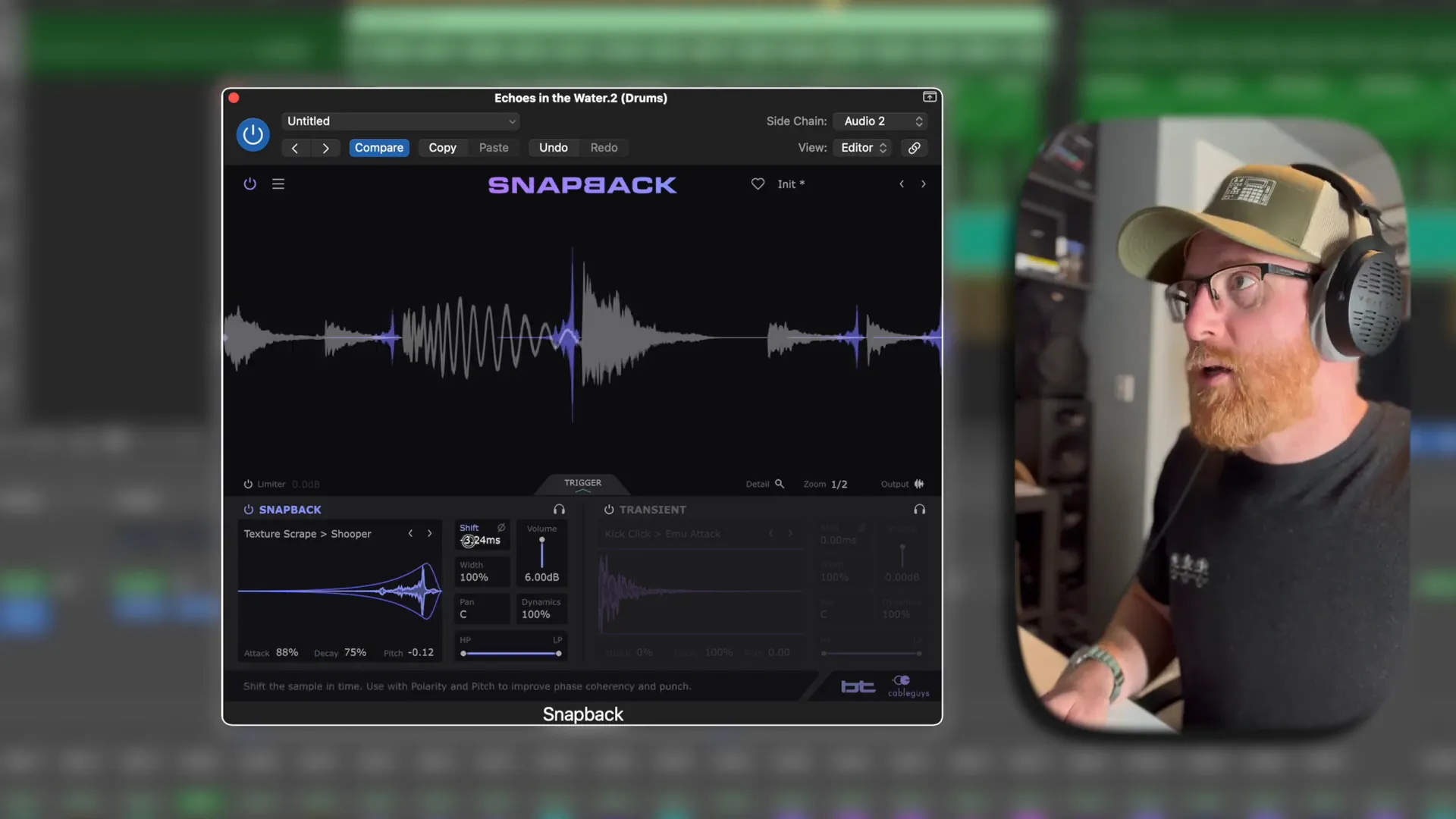
Task: Click the Width 100% value in Snapback
Action: click(x=474, y=578)
